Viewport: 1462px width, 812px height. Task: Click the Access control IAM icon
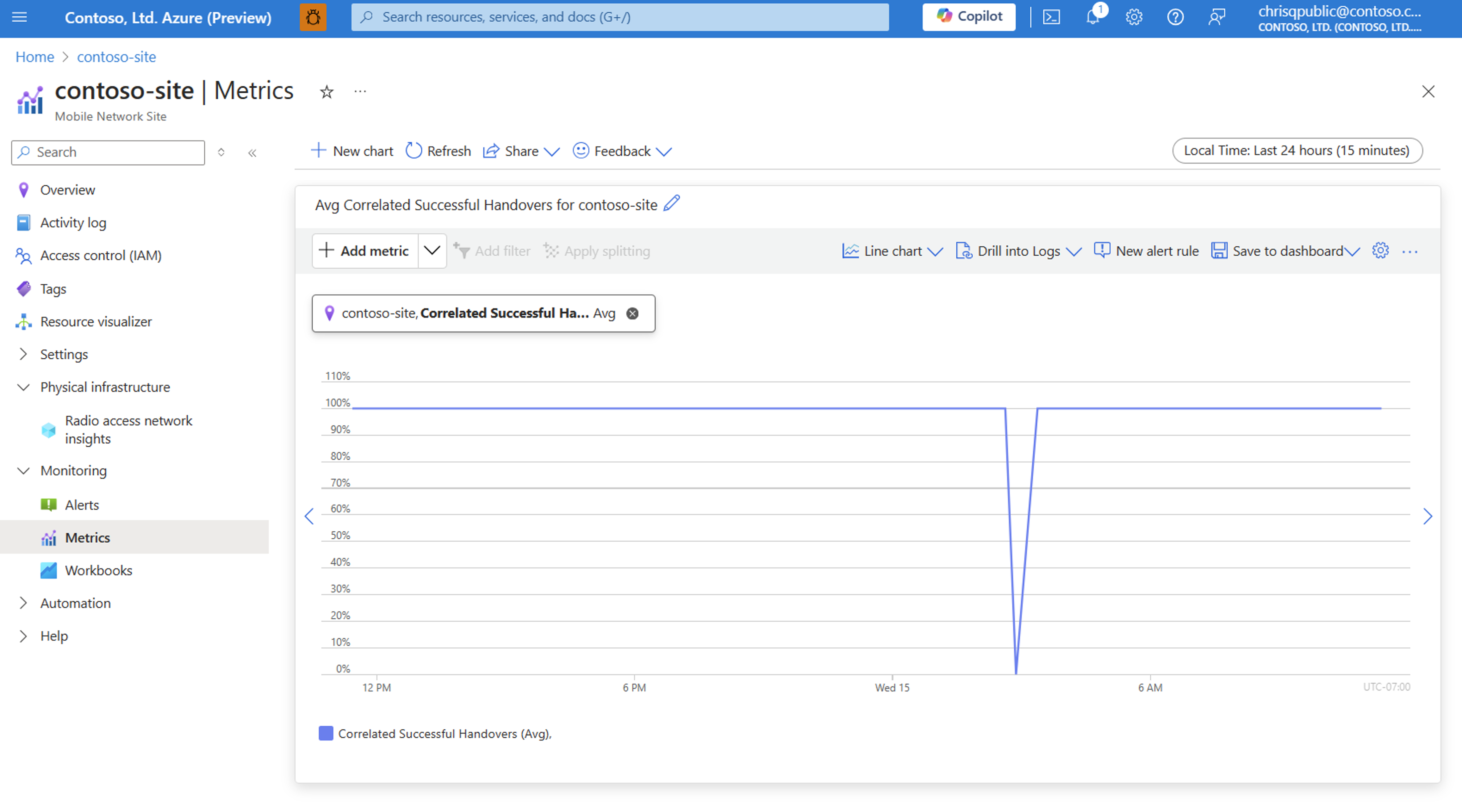22,255
